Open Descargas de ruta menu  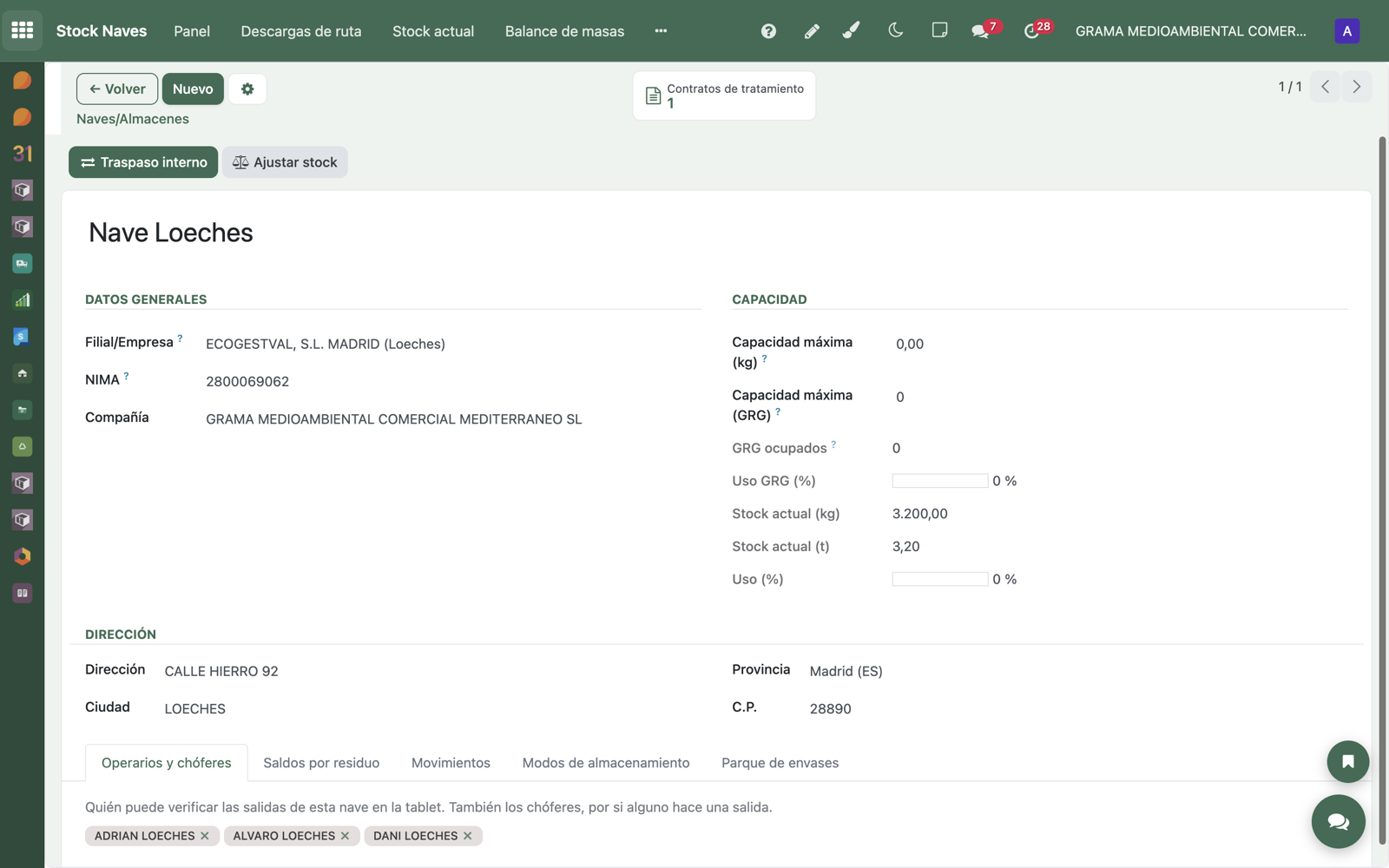click(x=301, y=31)
